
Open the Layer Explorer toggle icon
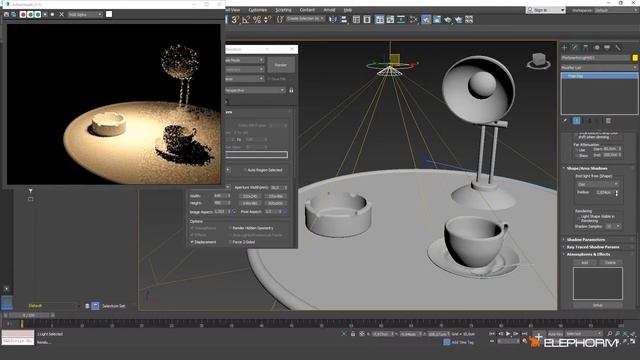367,19
